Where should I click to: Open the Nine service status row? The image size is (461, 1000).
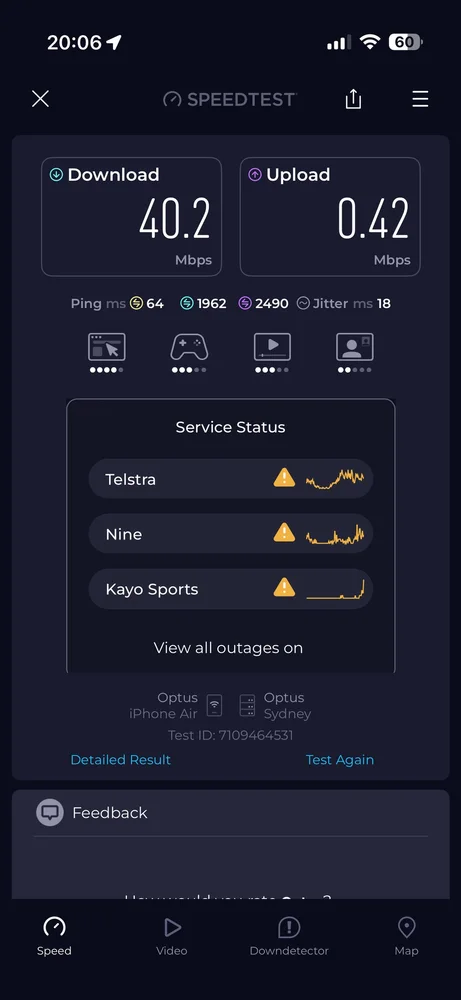[x=230, y=534]
